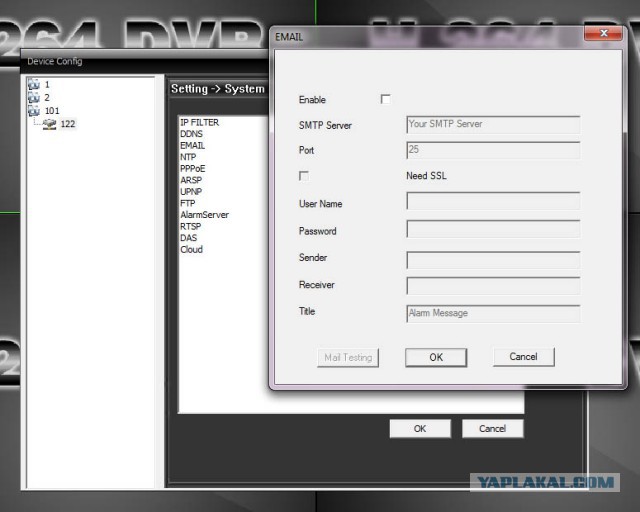Image resolution: width=640 pixels, height=512 pixels.
Task: Open DDNS in the System list
Action: [191, 134]
